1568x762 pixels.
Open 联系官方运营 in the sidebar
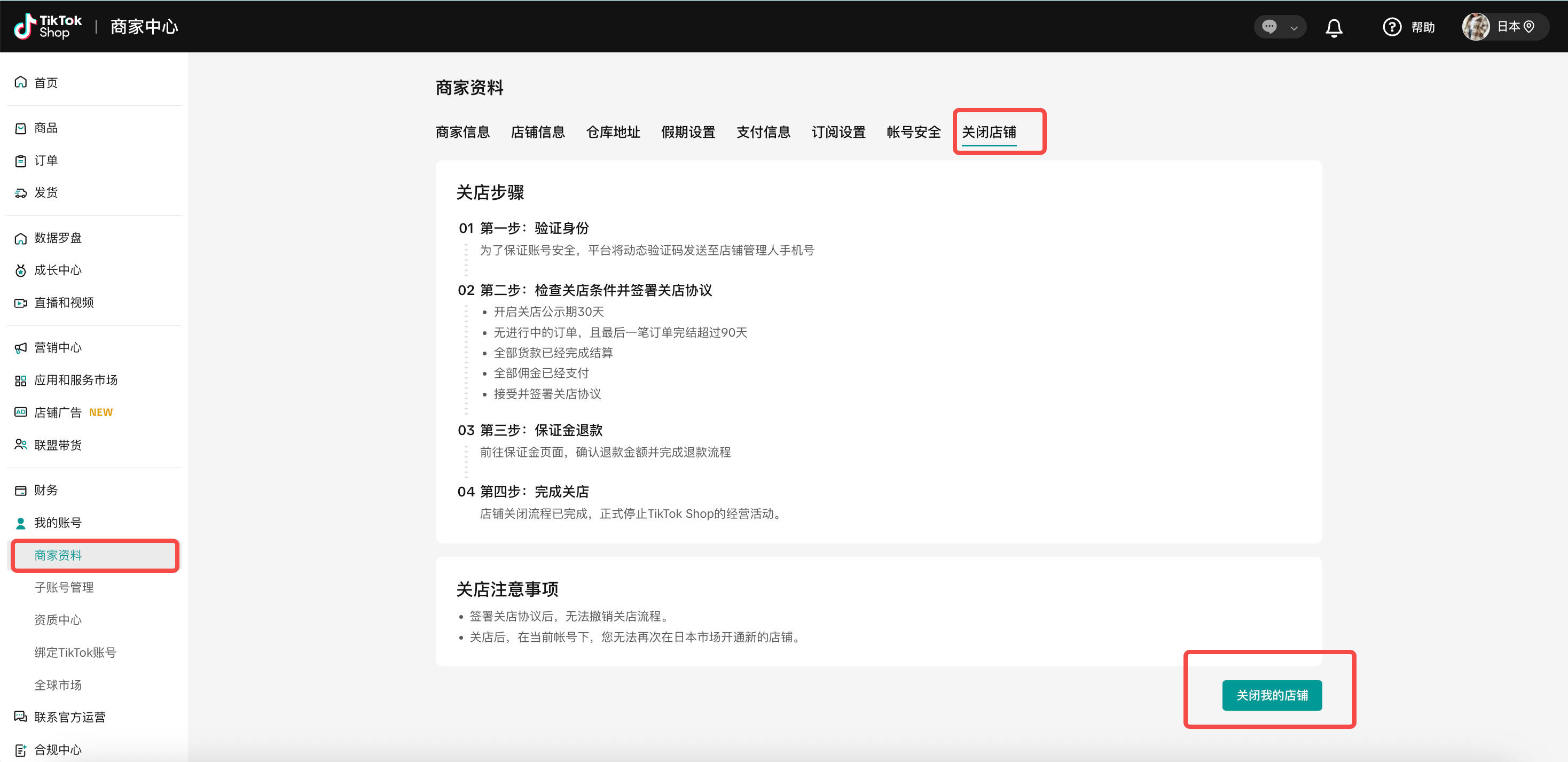69,717
